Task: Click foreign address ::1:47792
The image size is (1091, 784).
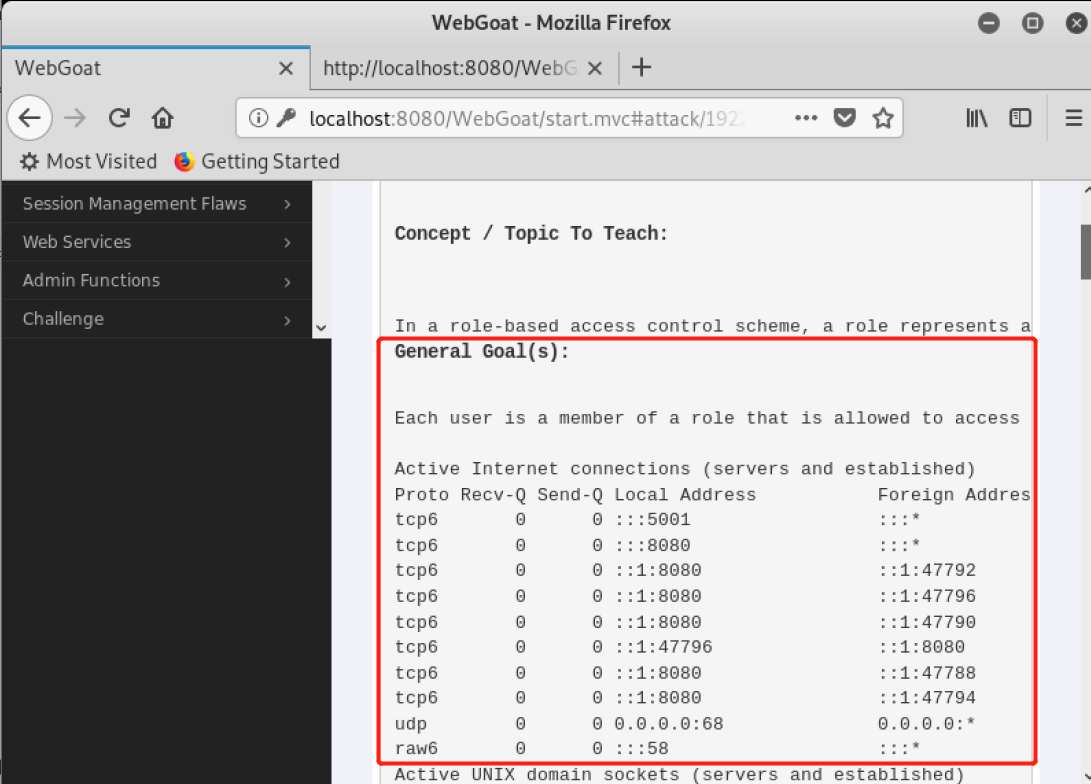Action: tap(927, 570)
